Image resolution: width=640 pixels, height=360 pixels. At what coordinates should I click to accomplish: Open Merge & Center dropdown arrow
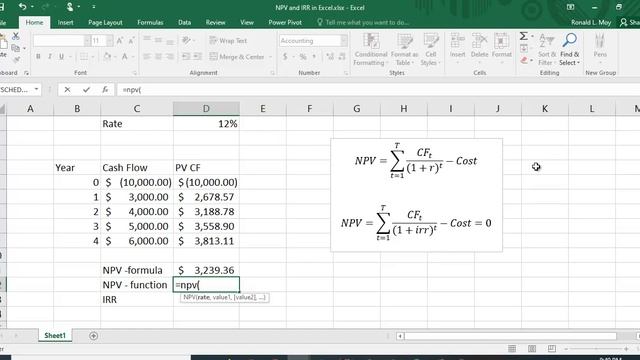click(x=270, y=57)
